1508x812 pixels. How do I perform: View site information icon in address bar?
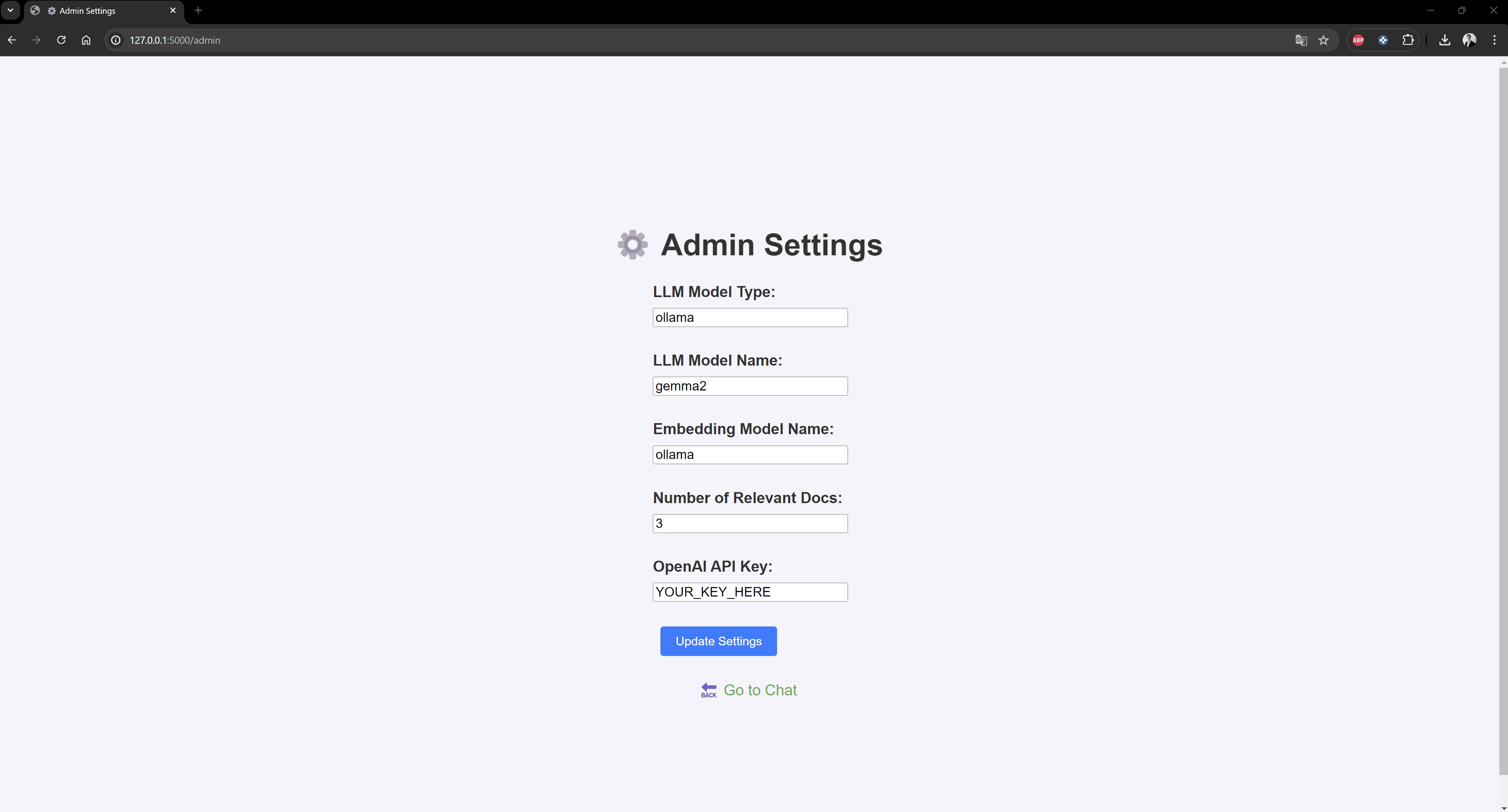pyautogui.click(x=116, y=40)
